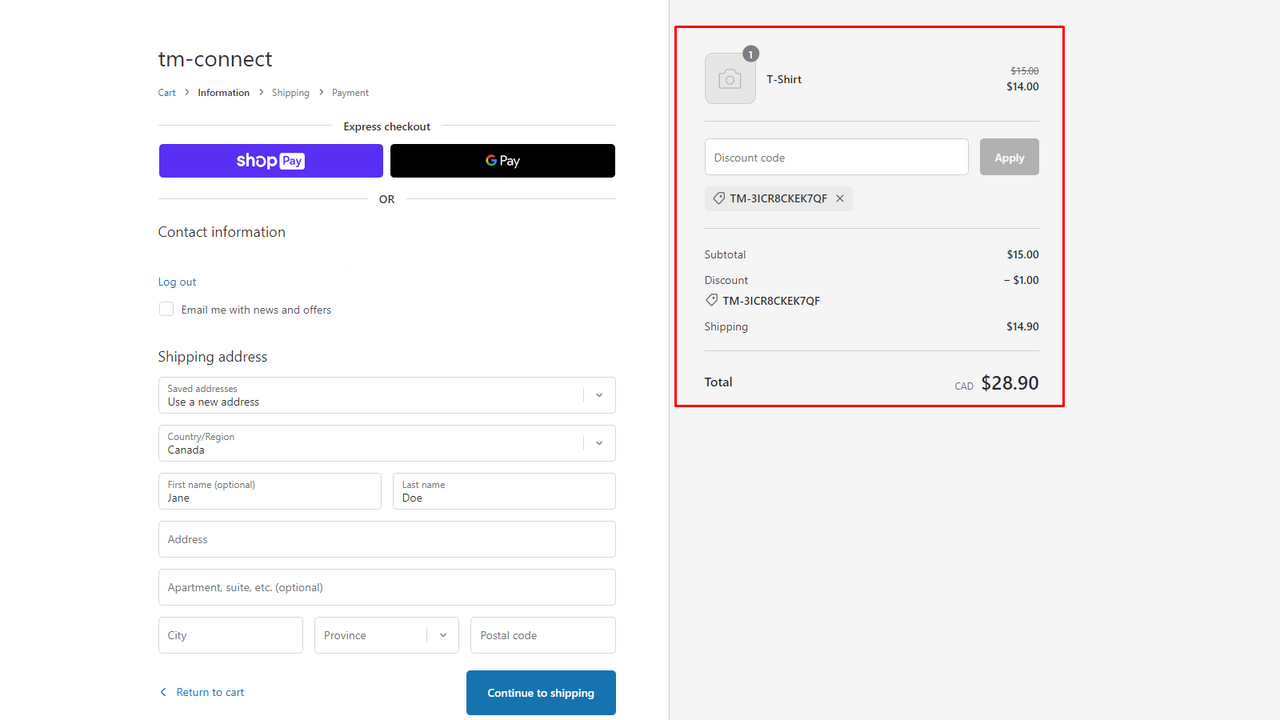The width and height of the screenshot is (1280, 720).
Task: Click the Log out link
Action: [177, 282]
